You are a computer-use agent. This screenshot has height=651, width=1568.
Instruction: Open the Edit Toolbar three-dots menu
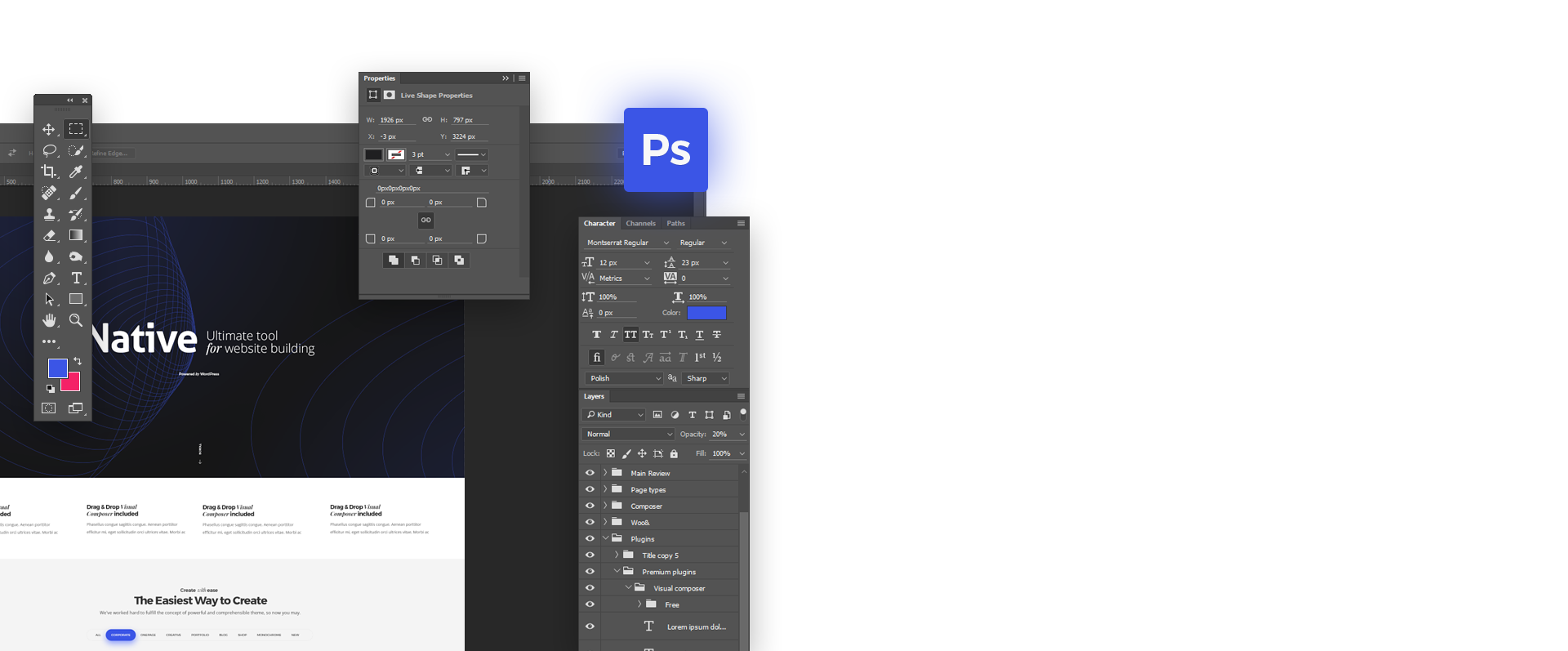click(49, 341)
